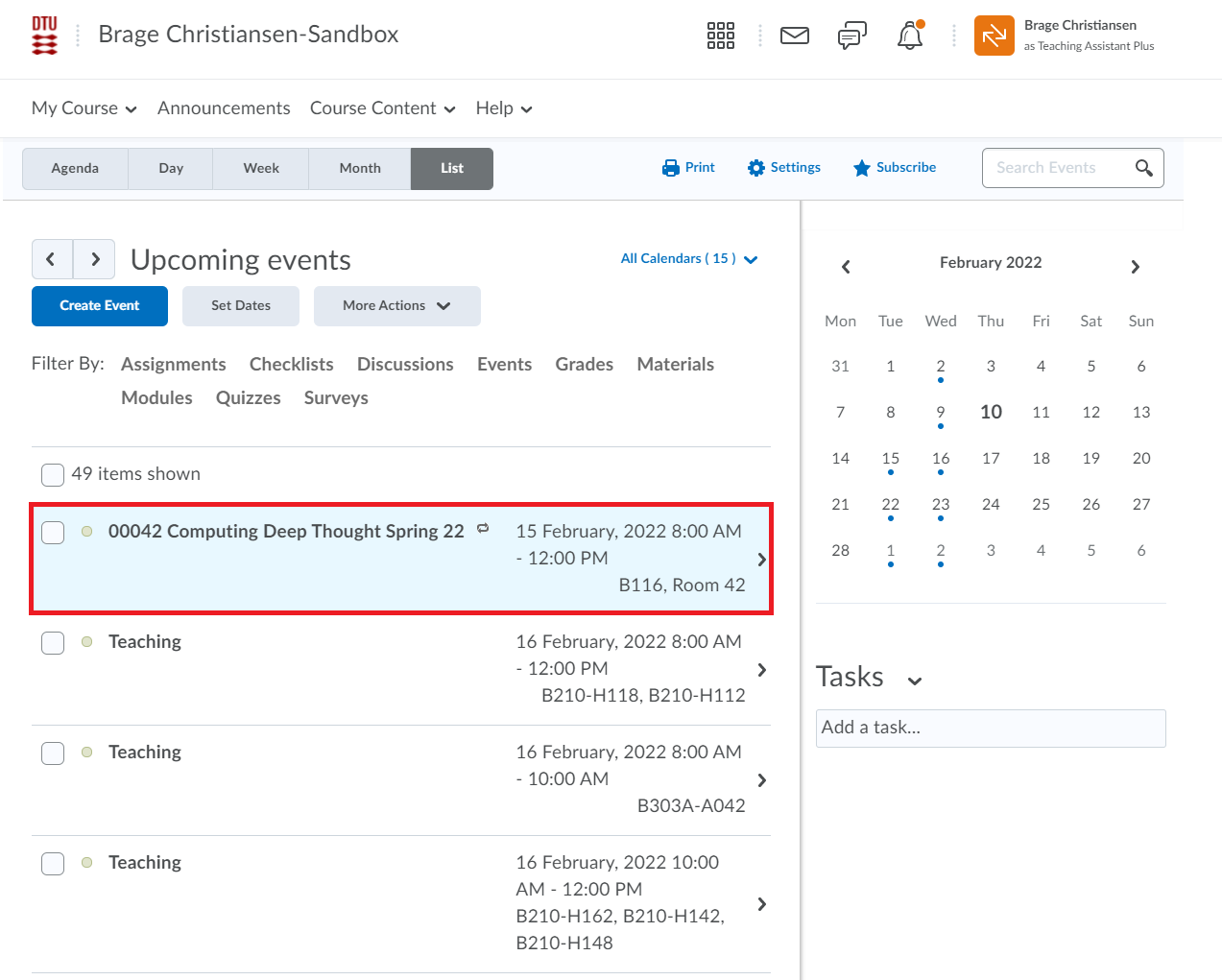This screenshot has height=980, width=1222.
Task: Go to next month in mini calendar
Action: (1135, 267)
